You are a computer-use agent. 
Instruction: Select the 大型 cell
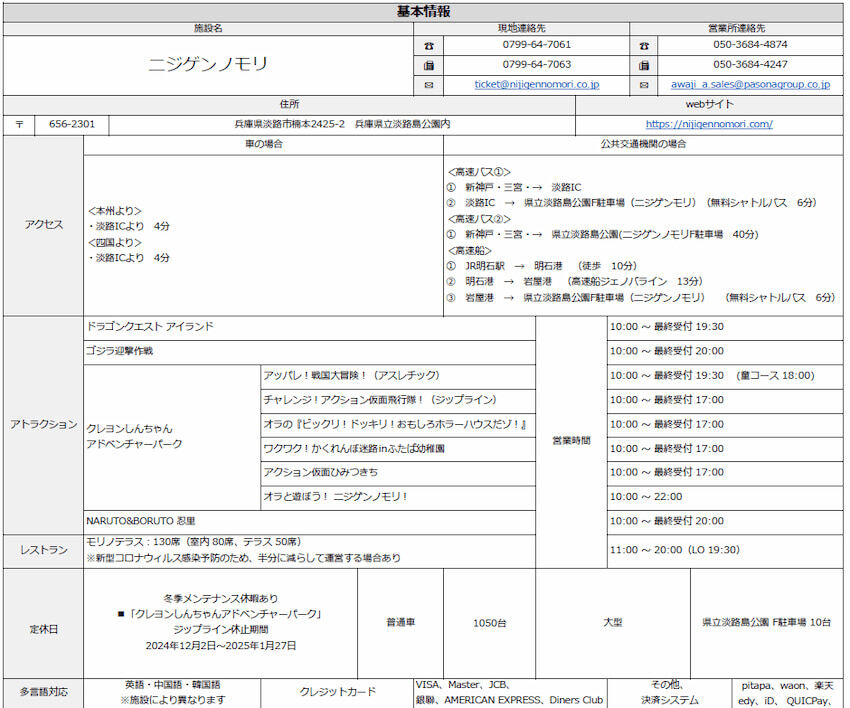[x=613, y=623]
